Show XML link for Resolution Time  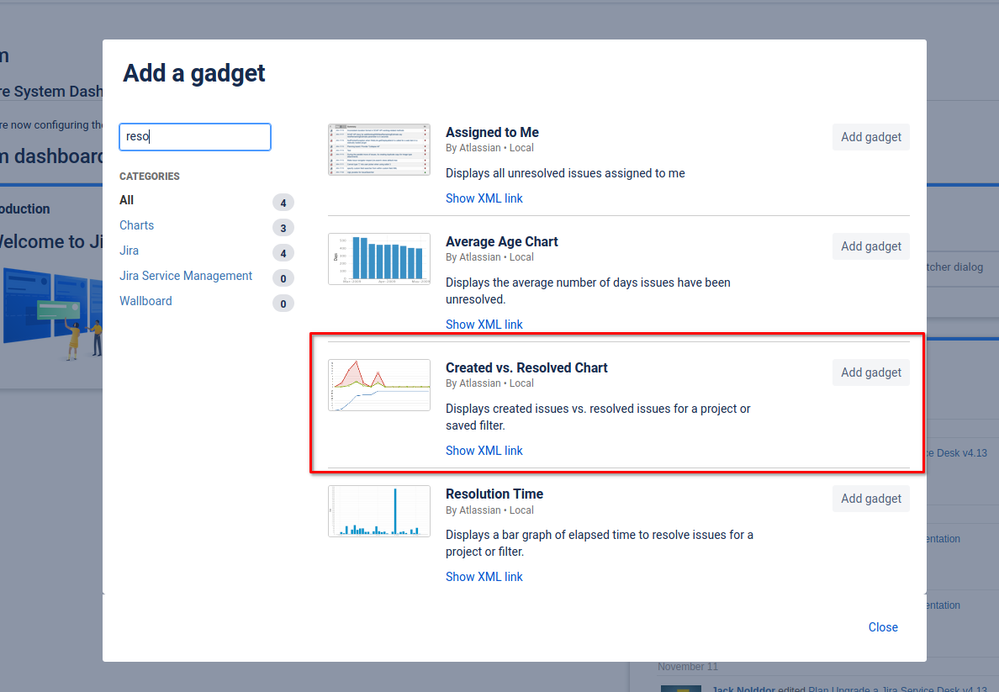pyautogui.click(x=484, y=577)
